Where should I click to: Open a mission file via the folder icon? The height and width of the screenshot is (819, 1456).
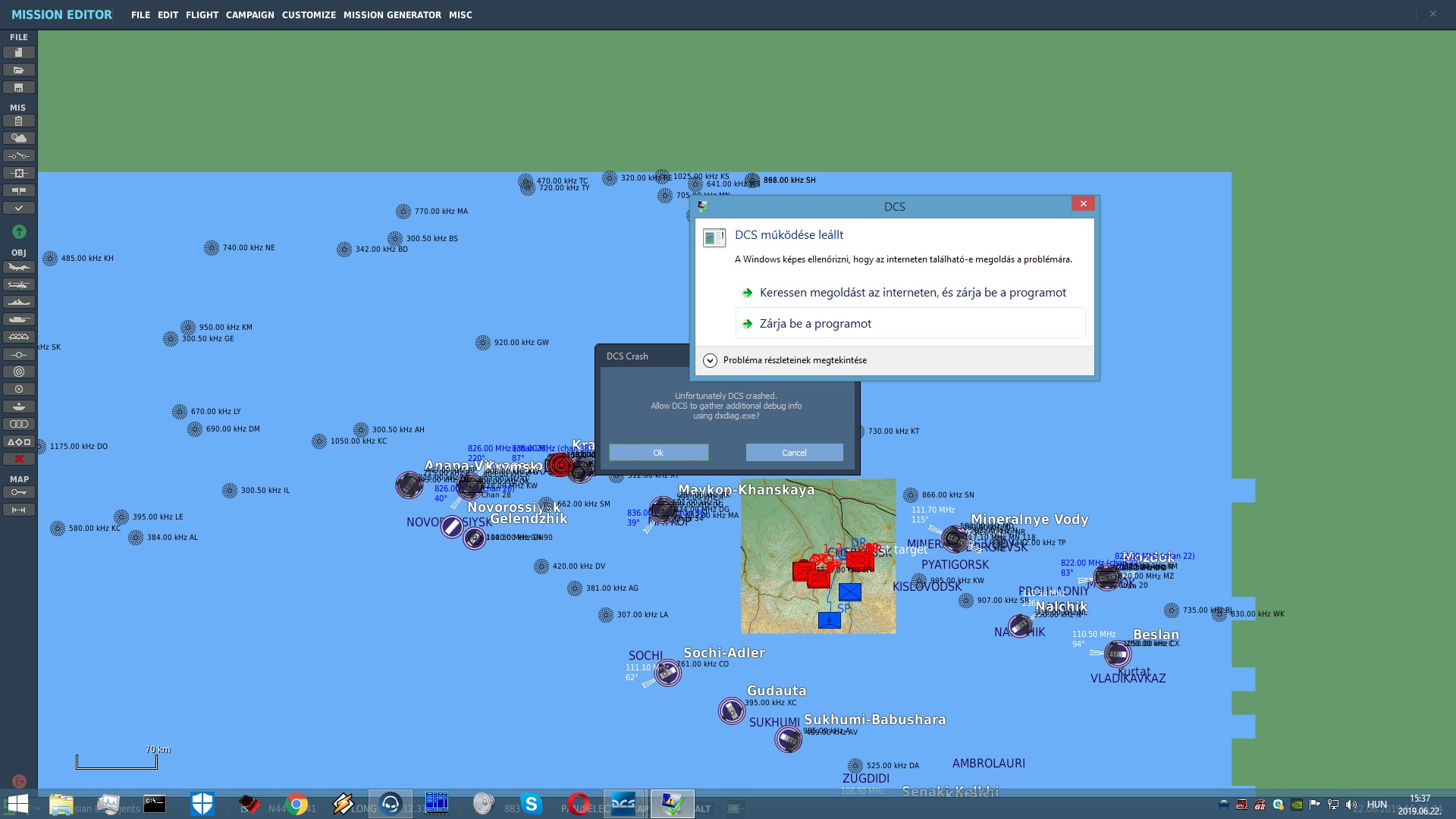(19, 70)
